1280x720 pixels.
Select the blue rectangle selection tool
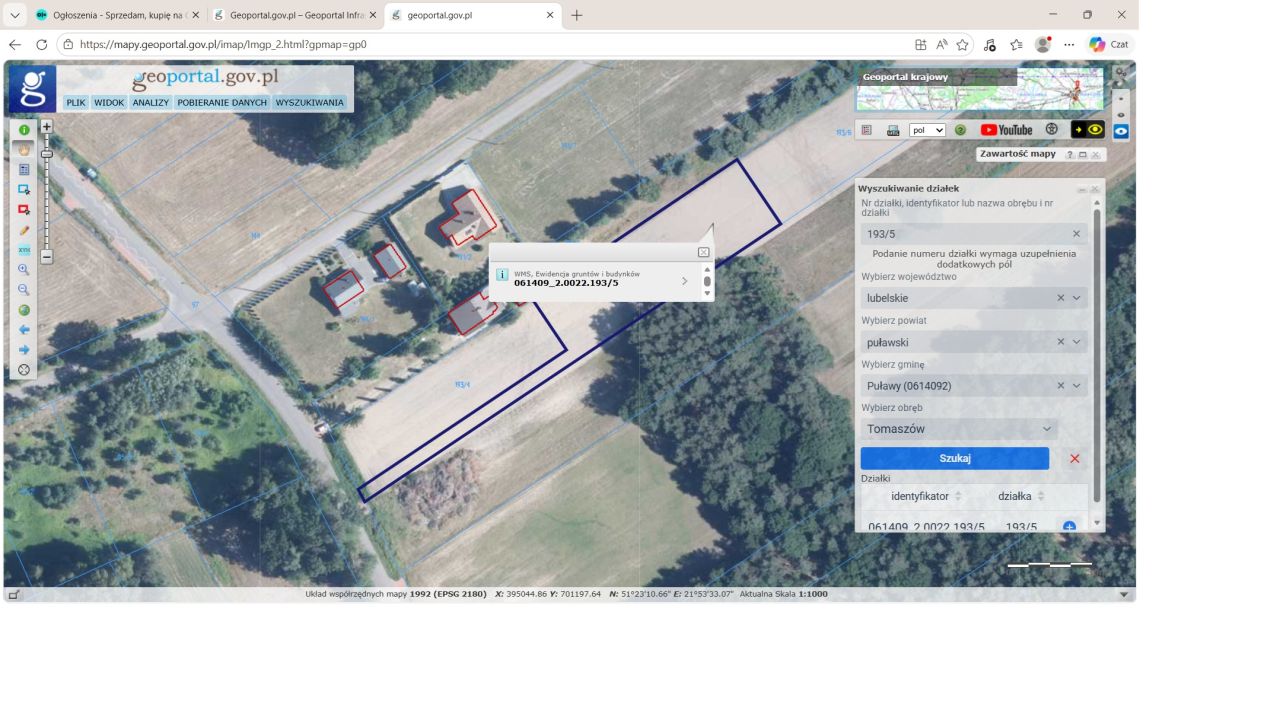pos(24,190)
